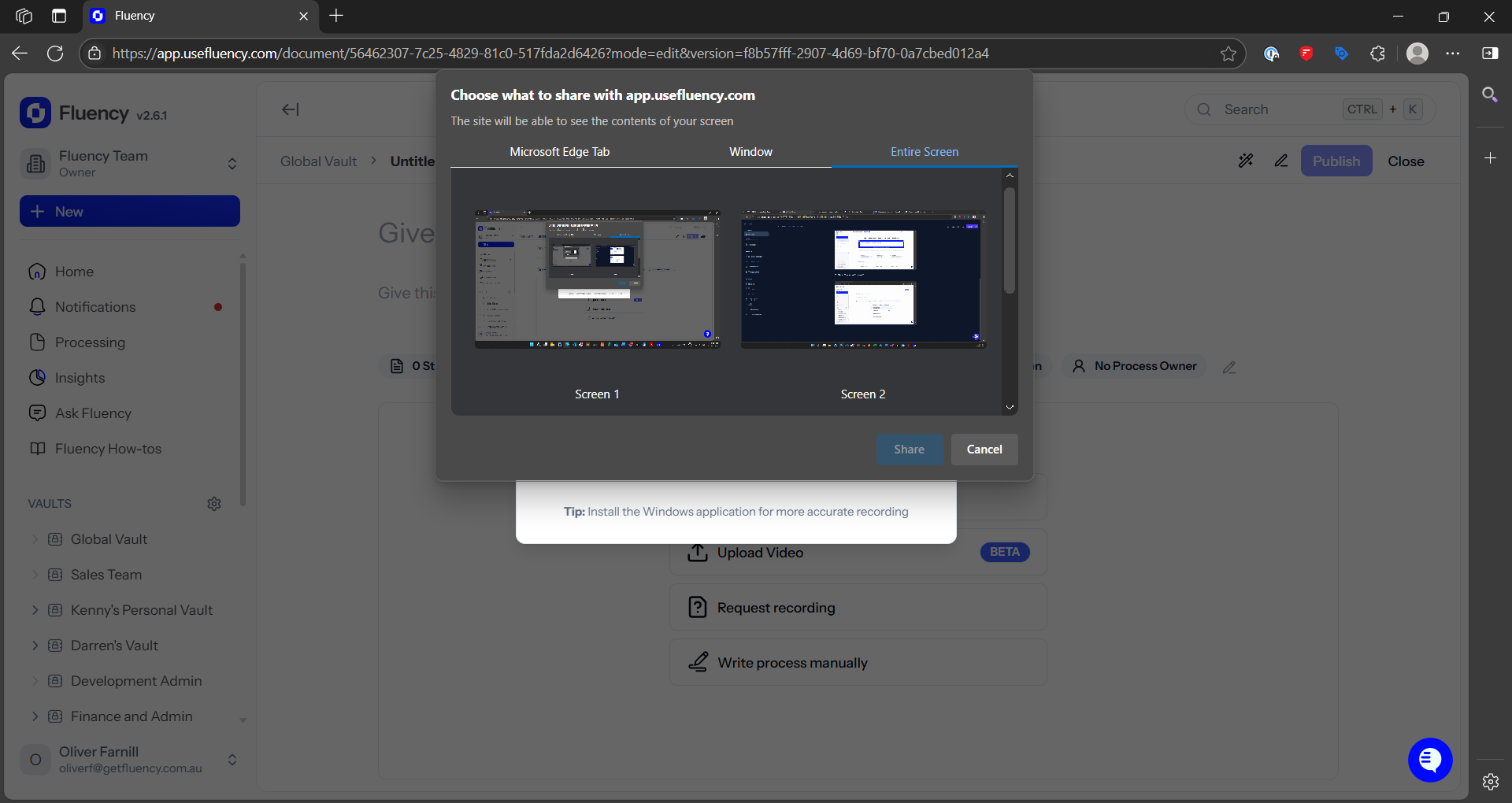Edit the process owner with pencil icon

1229,367
